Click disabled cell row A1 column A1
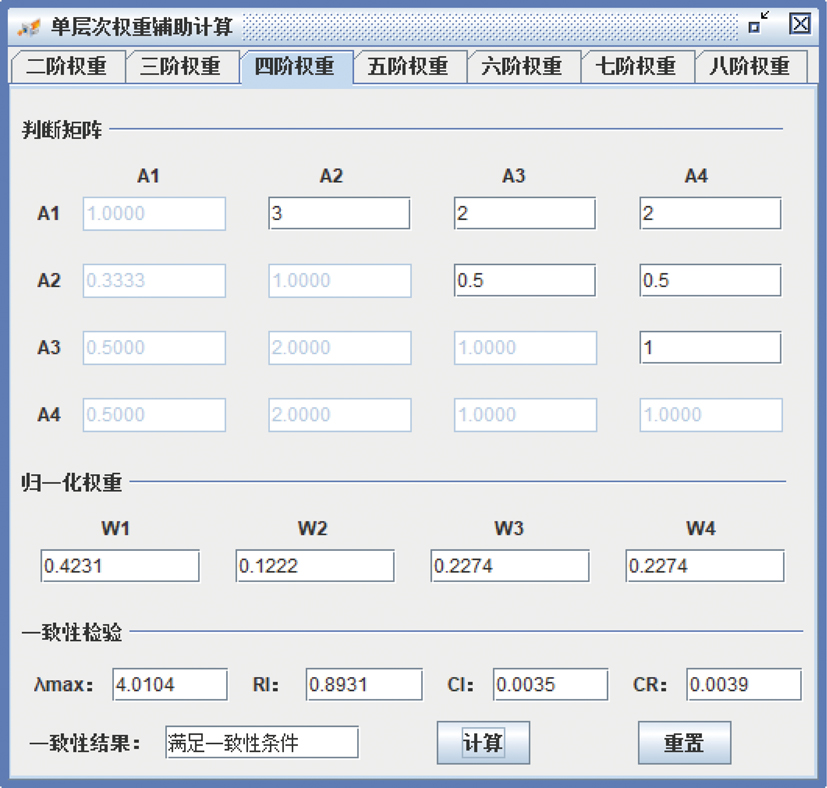Screen dimensions: 827x788 click(154, 214)
